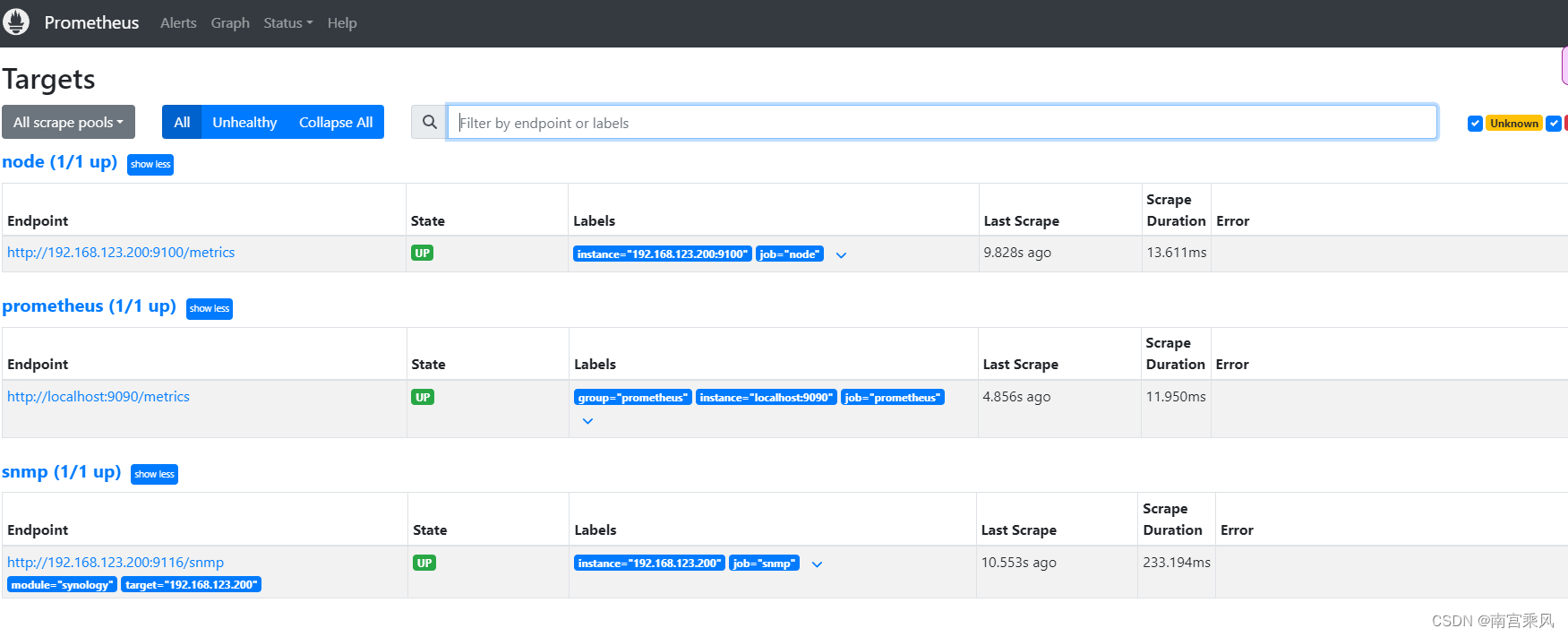Expand labels chevron in node row
Screen dimensions: 1568x637
coord(841,255)
